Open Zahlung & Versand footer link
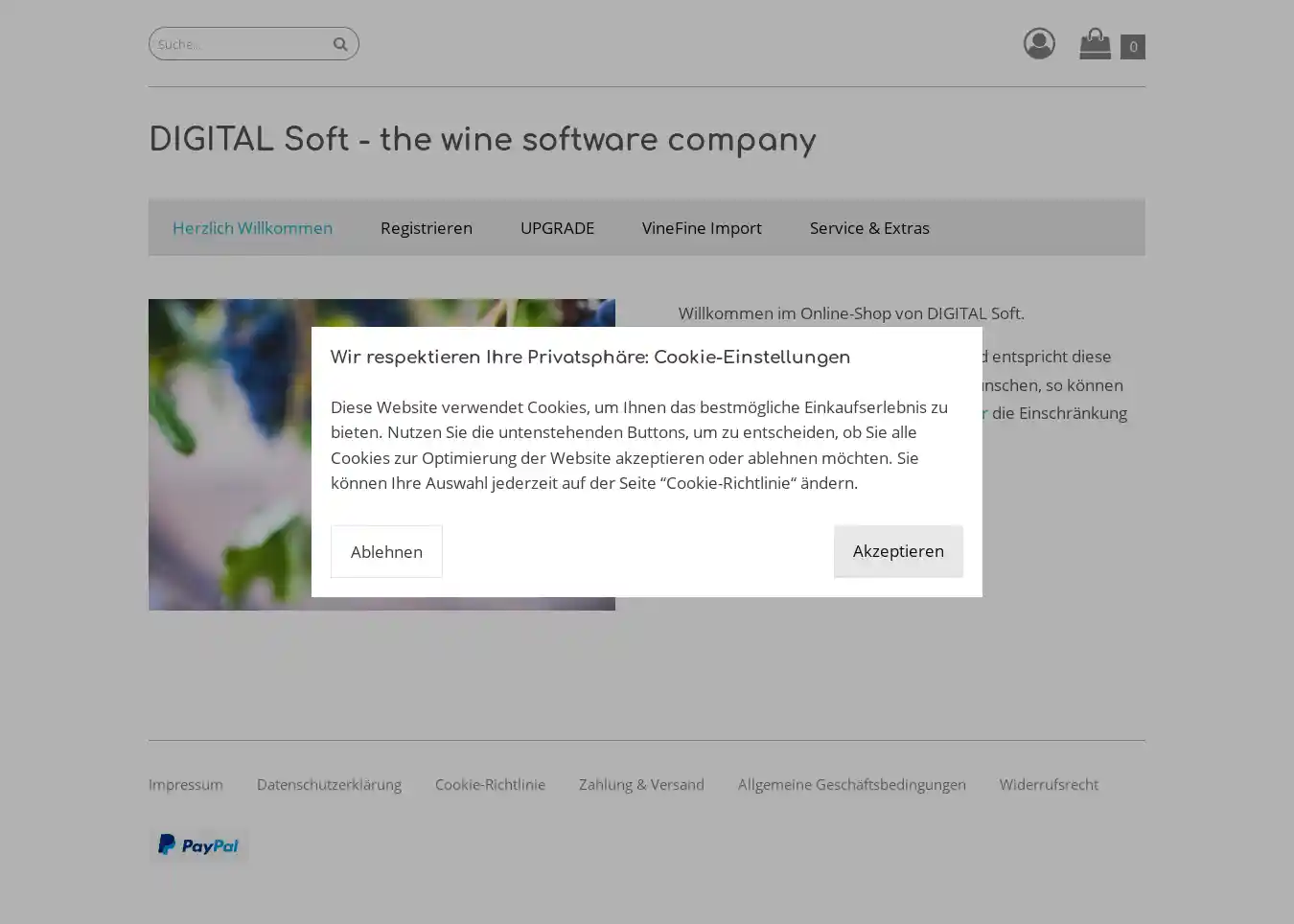The height and width of the screenshot is (924, 1294). (640, 784)
